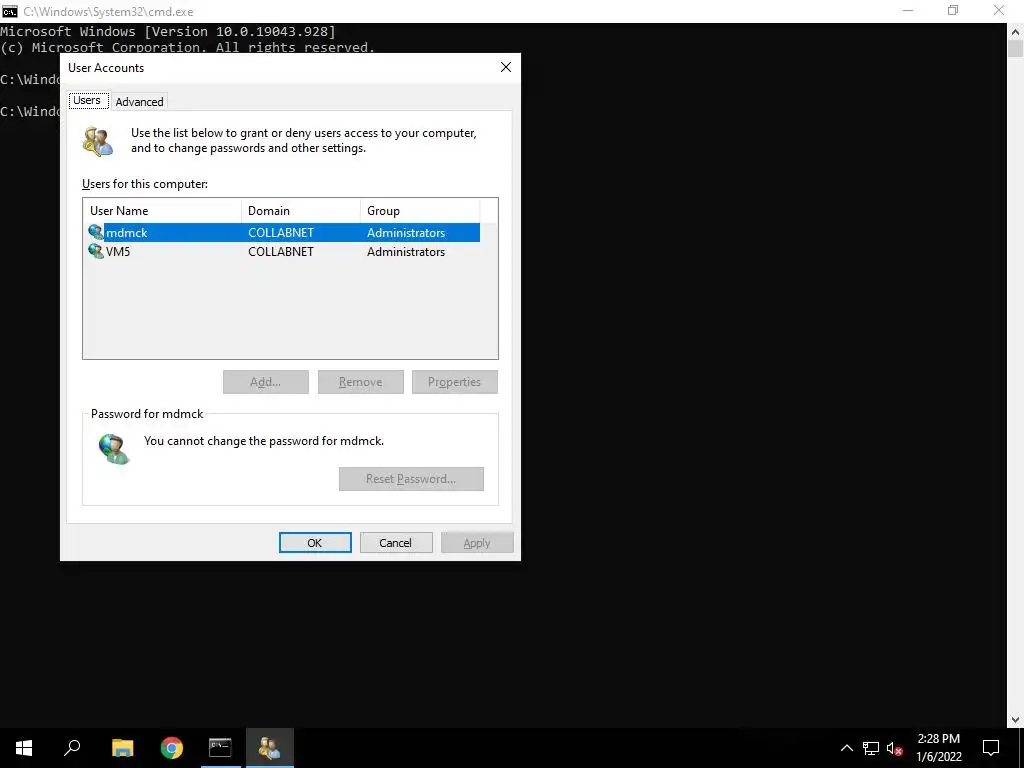The height and width of the screenshot is (768, 1024).
Task: Click the 'Password for mdmck' group label
Action: pos(147,413)
